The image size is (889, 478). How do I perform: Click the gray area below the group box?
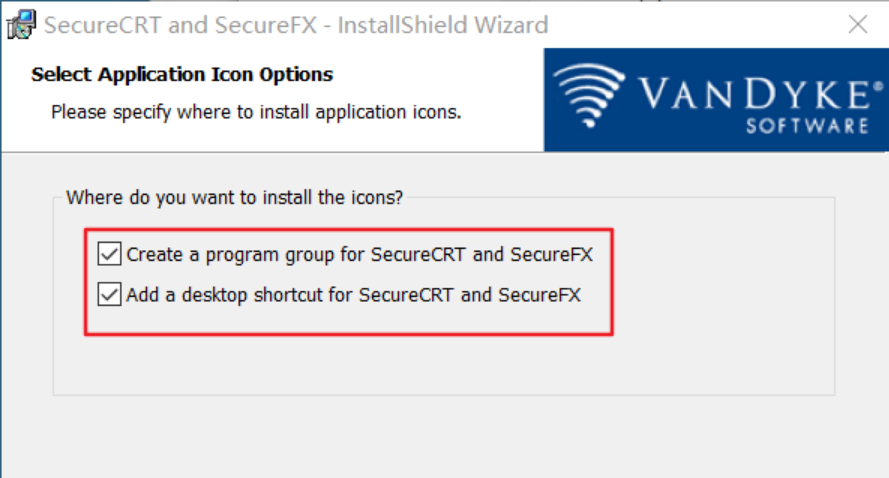tap(440, 435)
